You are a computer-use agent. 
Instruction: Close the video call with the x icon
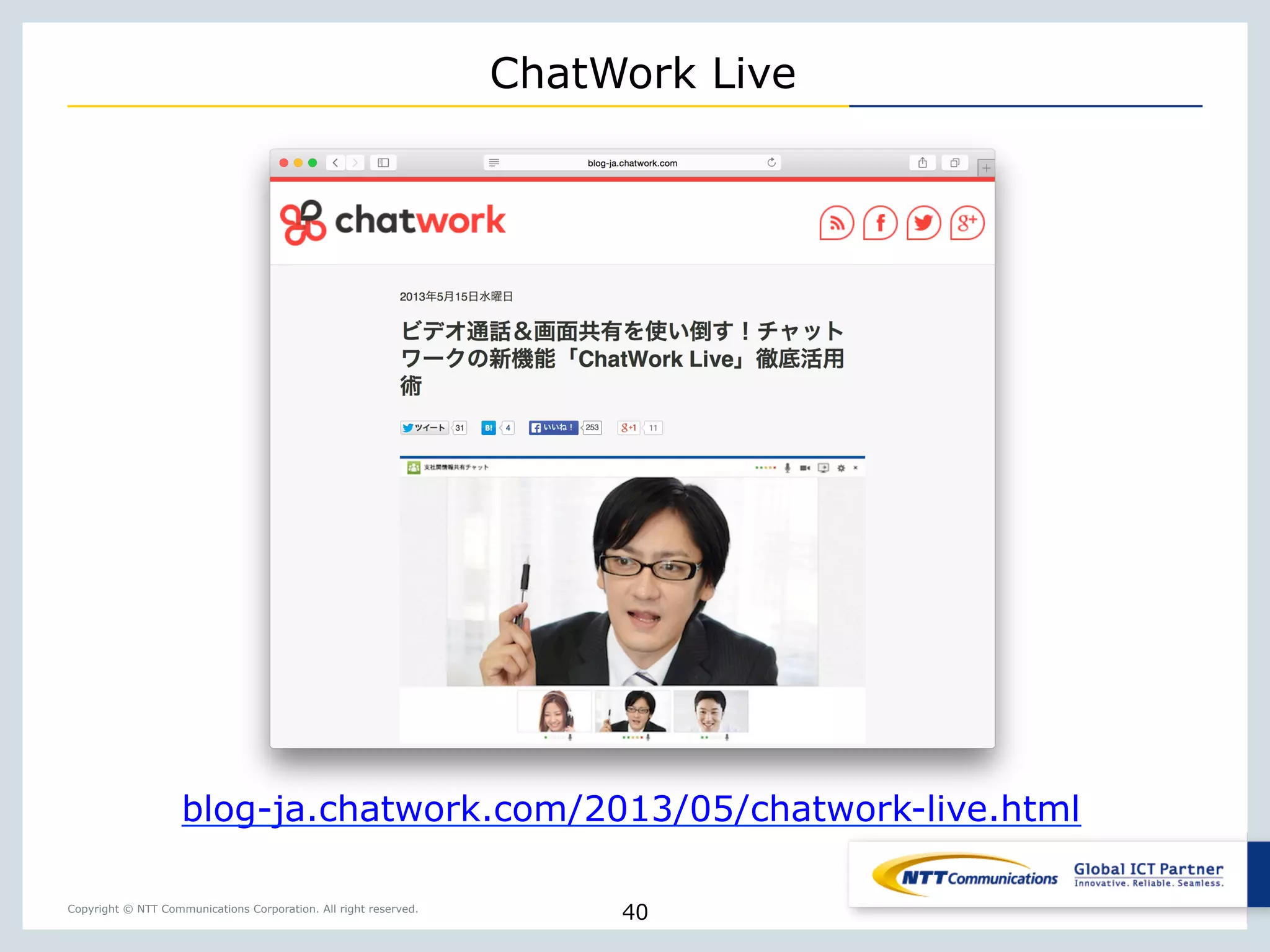[856, 468]
